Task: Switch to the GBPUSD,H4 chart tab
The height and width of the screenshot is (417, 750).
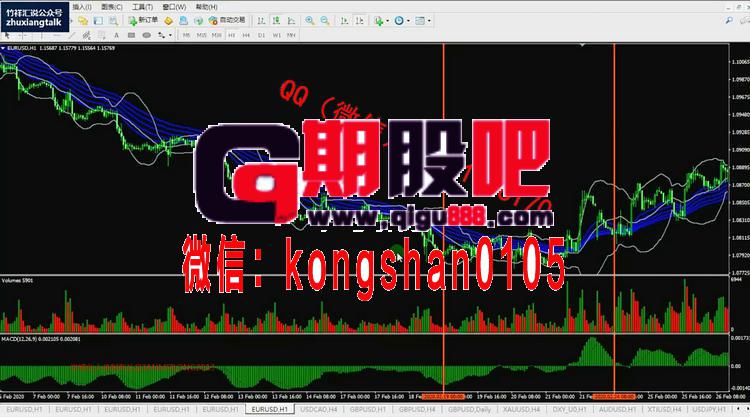Action: click(x=417, y=410)
